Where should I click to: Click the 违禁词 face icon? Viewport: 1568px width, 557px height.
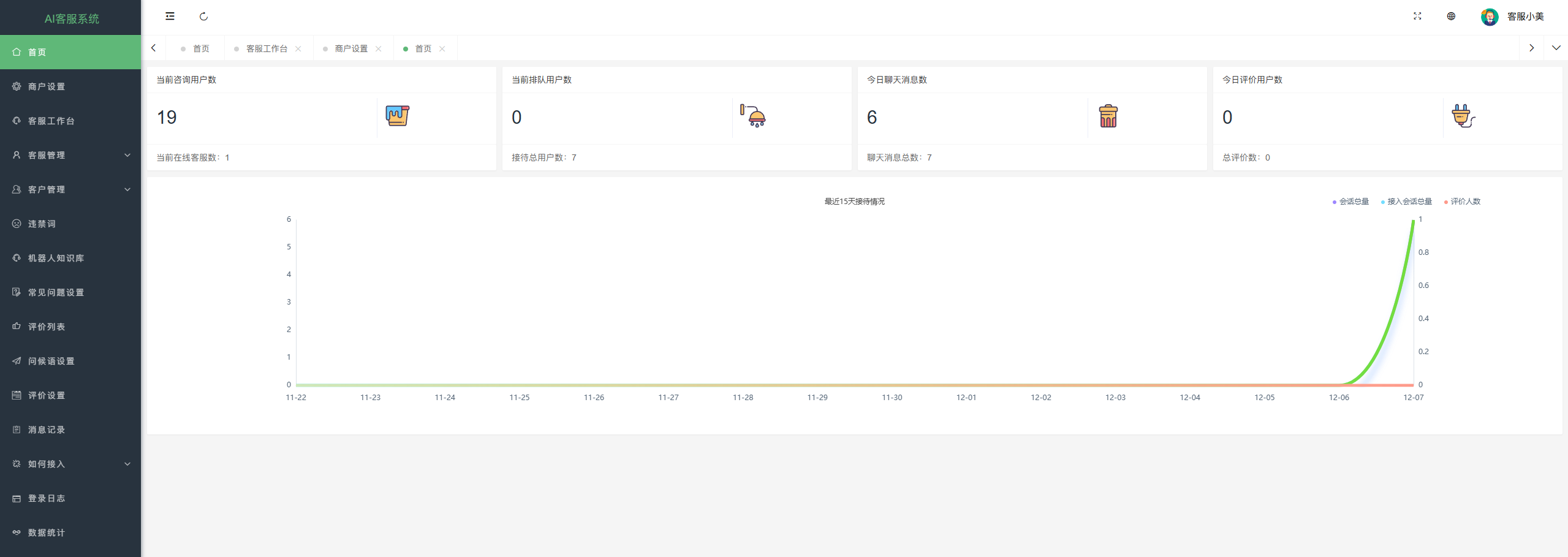pyautogui.click(x=17, y=224)
